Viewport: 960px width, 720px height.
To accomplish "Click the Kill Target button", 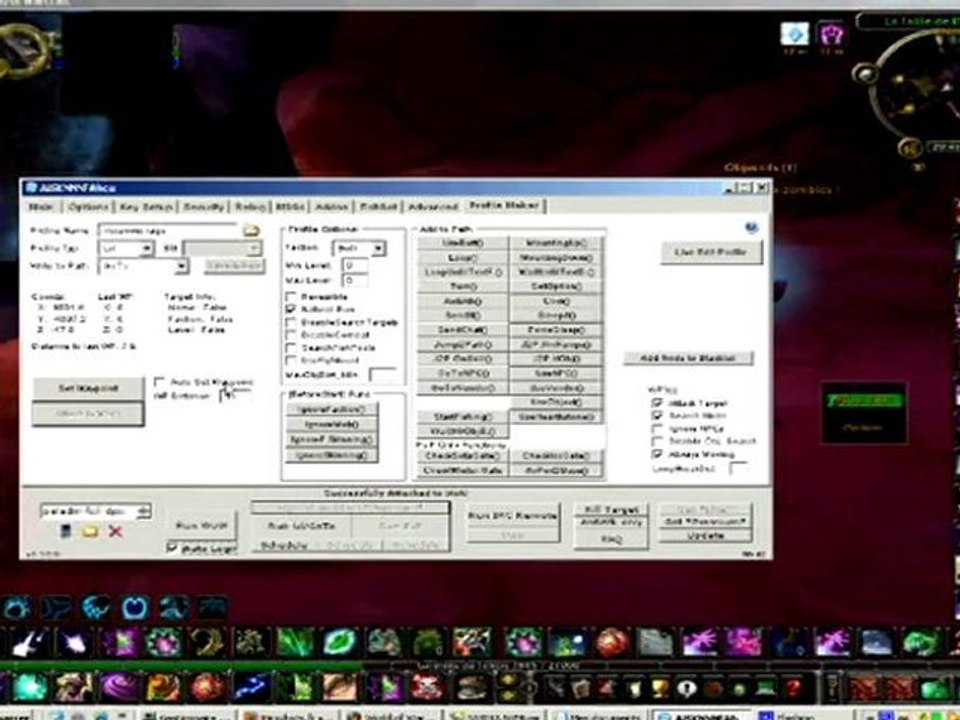I will [x=611, y=509].
